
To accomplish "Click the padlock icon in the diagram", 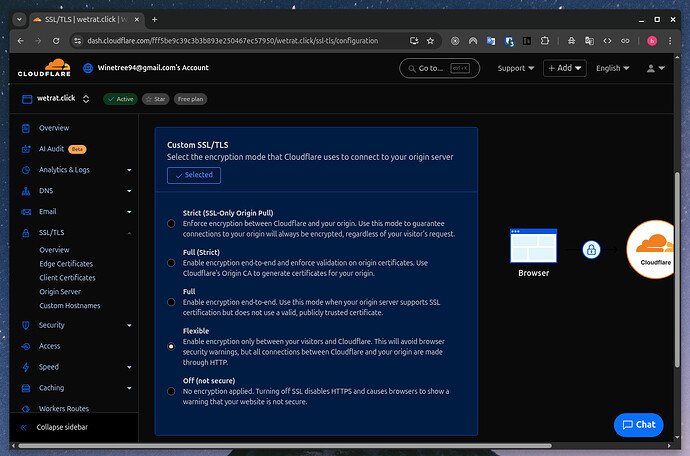I will (591, 250).
